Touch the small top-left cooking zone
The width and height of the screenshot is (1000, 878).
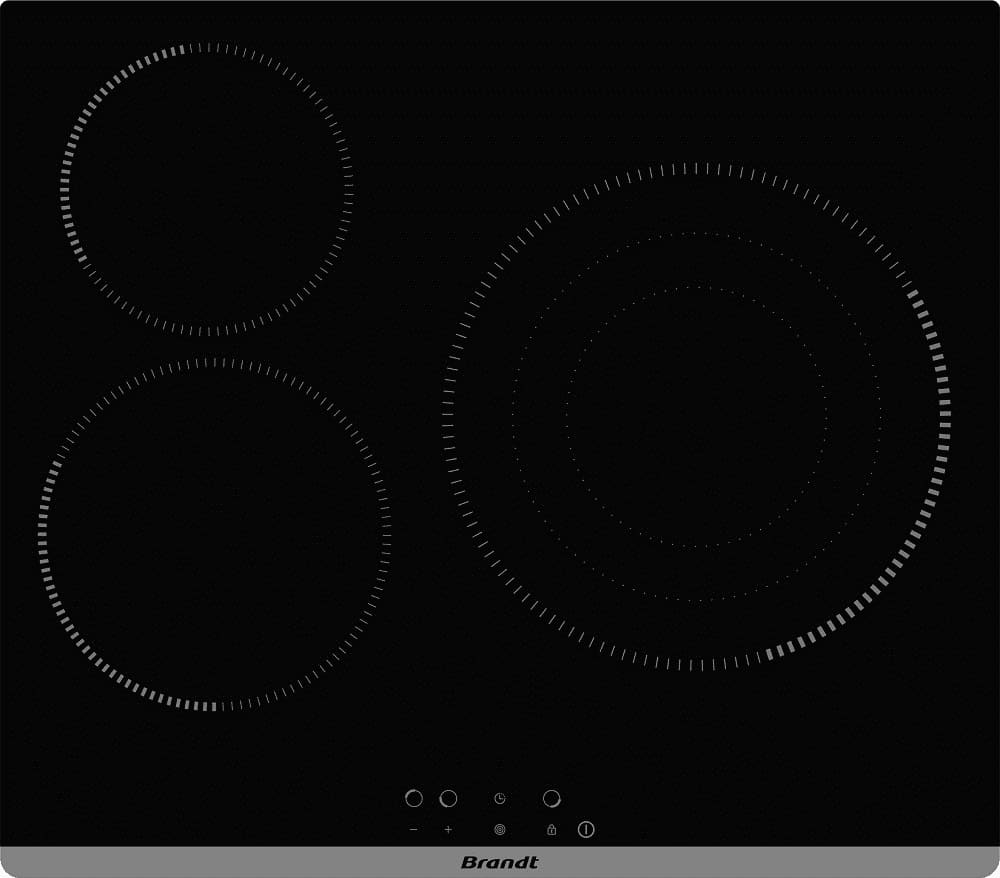click(207, 189)
